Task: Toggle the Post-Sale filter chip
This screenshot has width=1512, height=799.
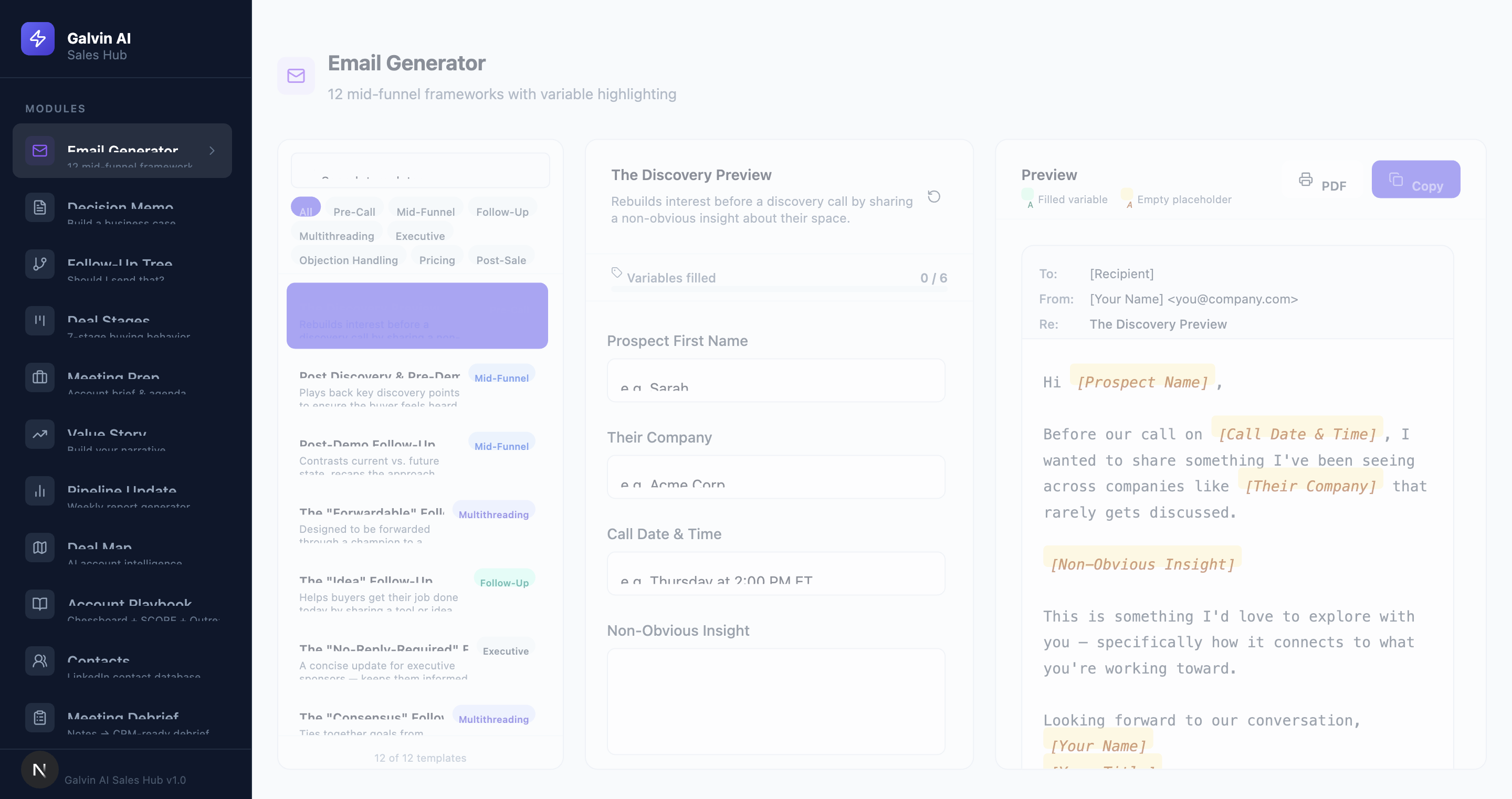Action: pos(501,260)
